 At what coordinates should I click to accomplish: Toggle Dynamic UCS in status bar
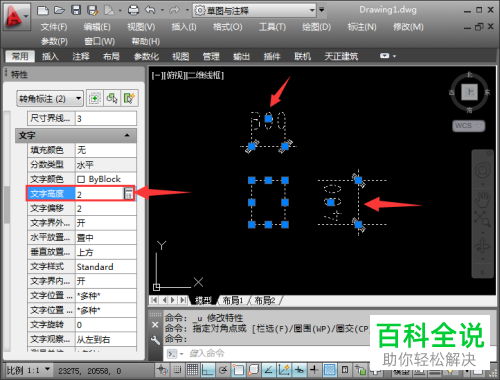284,369
